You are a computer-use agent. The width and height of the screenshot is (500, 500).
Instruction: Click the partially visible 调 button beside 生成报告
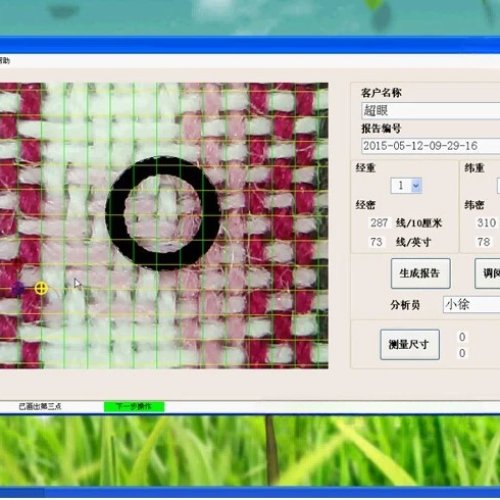coord(487,273)
